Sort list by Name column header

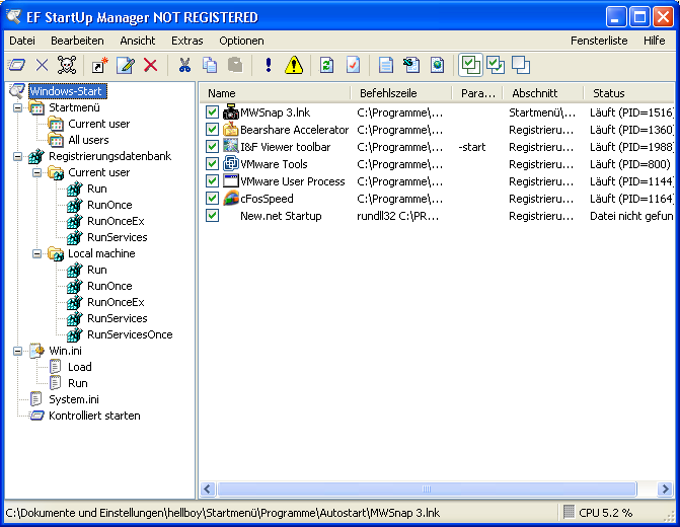275,93
